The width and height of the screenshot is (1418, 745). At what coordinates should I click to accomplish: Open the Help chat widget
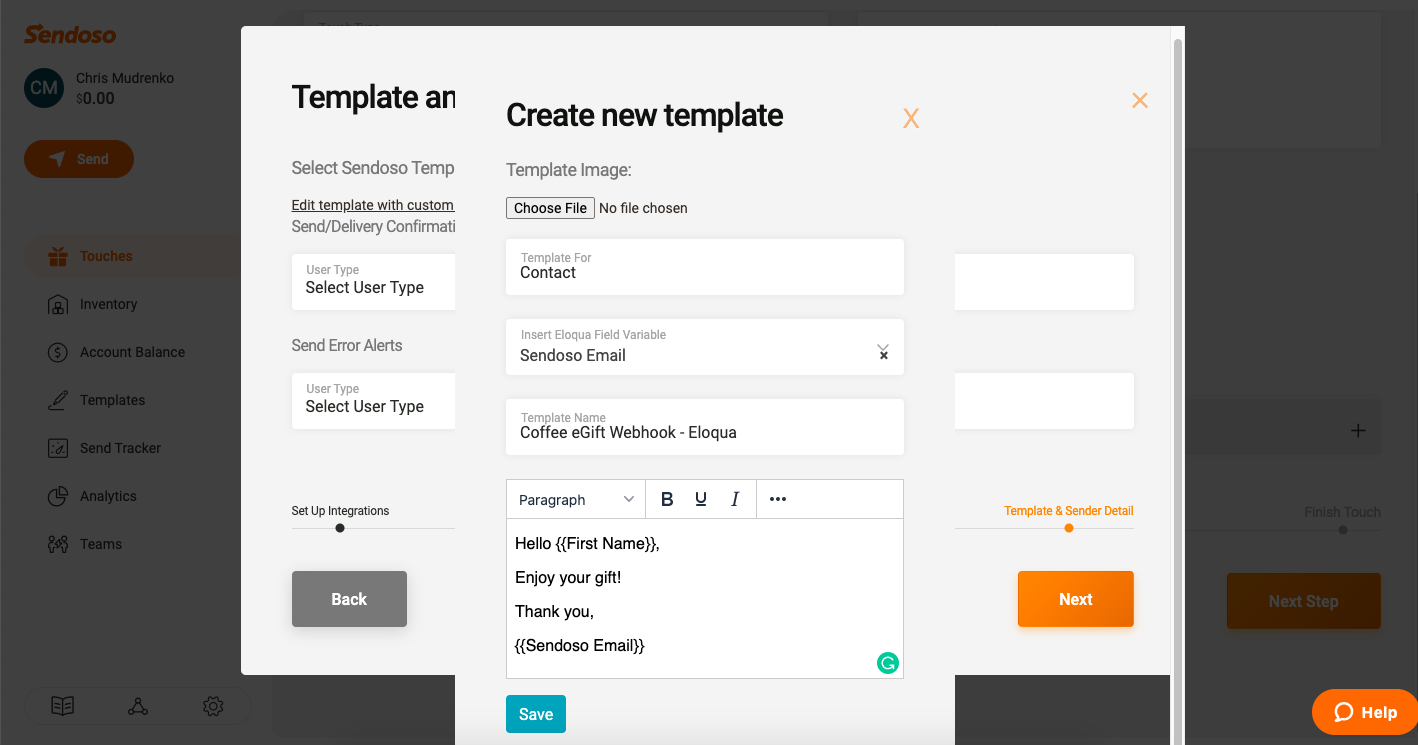click(x=1365, y=712)
